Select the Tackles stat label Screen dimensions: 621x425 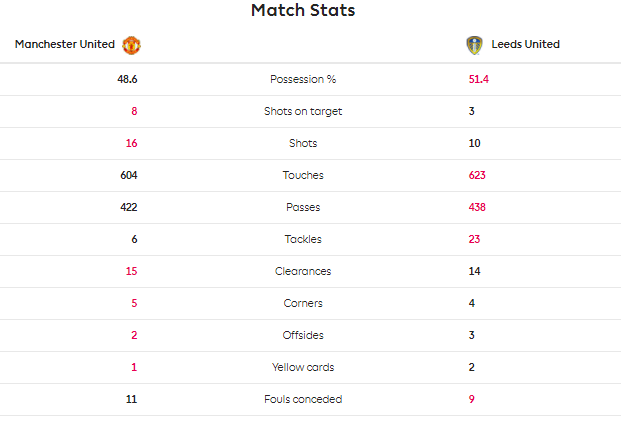click(x=303, y=239)
